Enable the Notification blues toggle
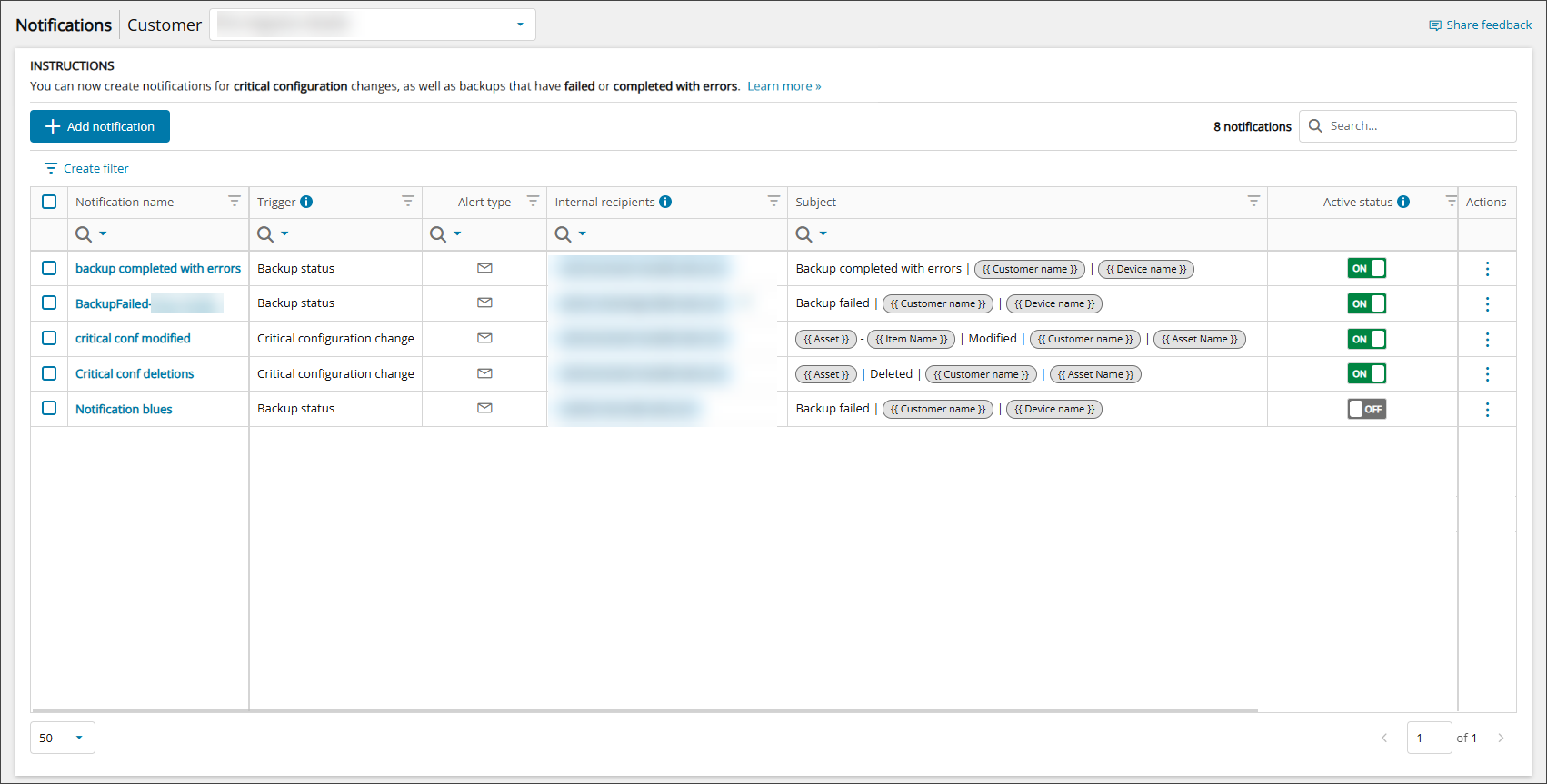The height and width of the screenshot is (784, 1547). tap(1367, 409)
